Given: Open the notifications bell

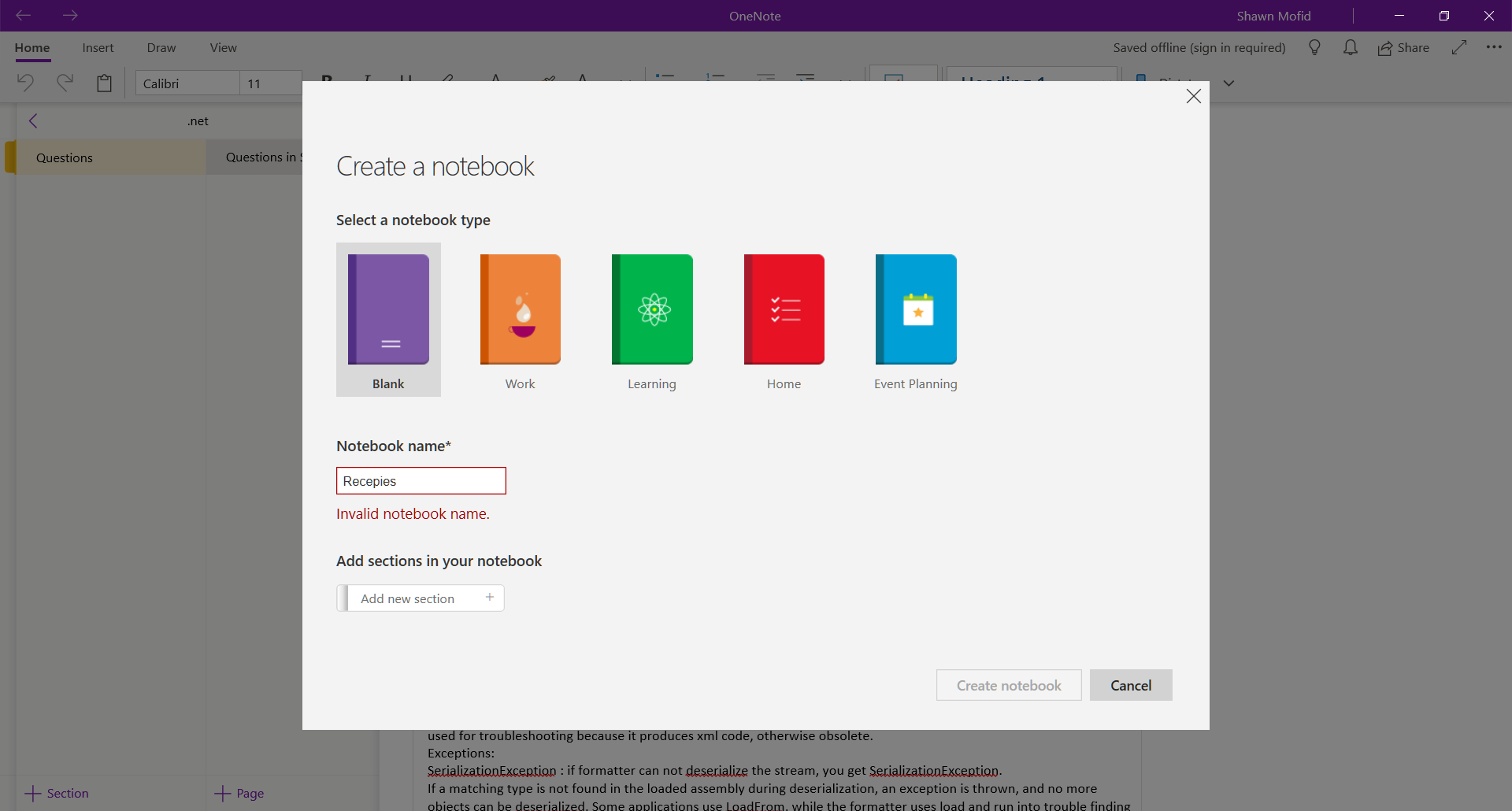Looking at the screenshot, I should [x=1351, y=48].
